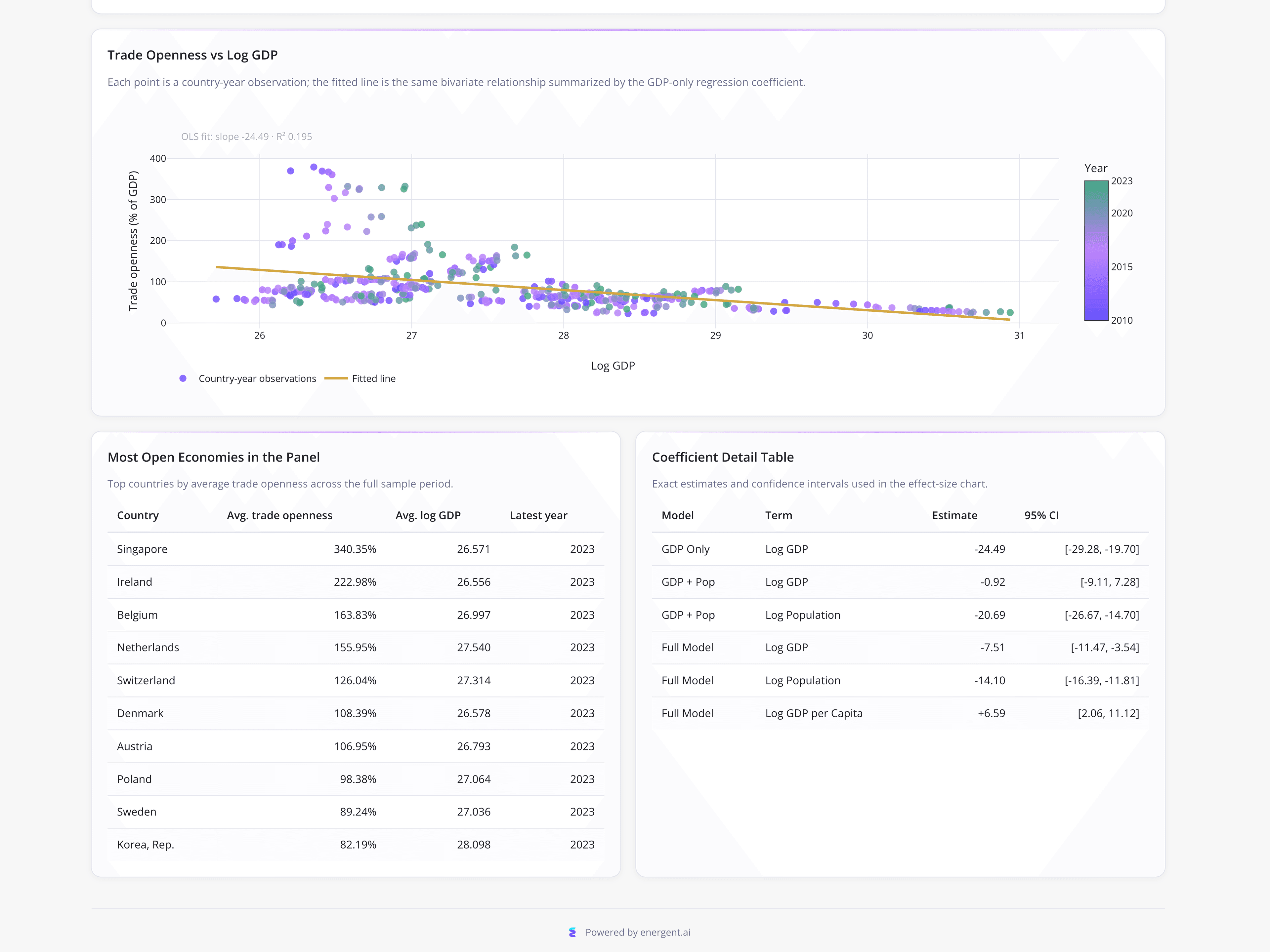Viewport: 1270px width, 952px height.
Task: Click the -7.51 estimate value
Action: (x=993, y=647)
